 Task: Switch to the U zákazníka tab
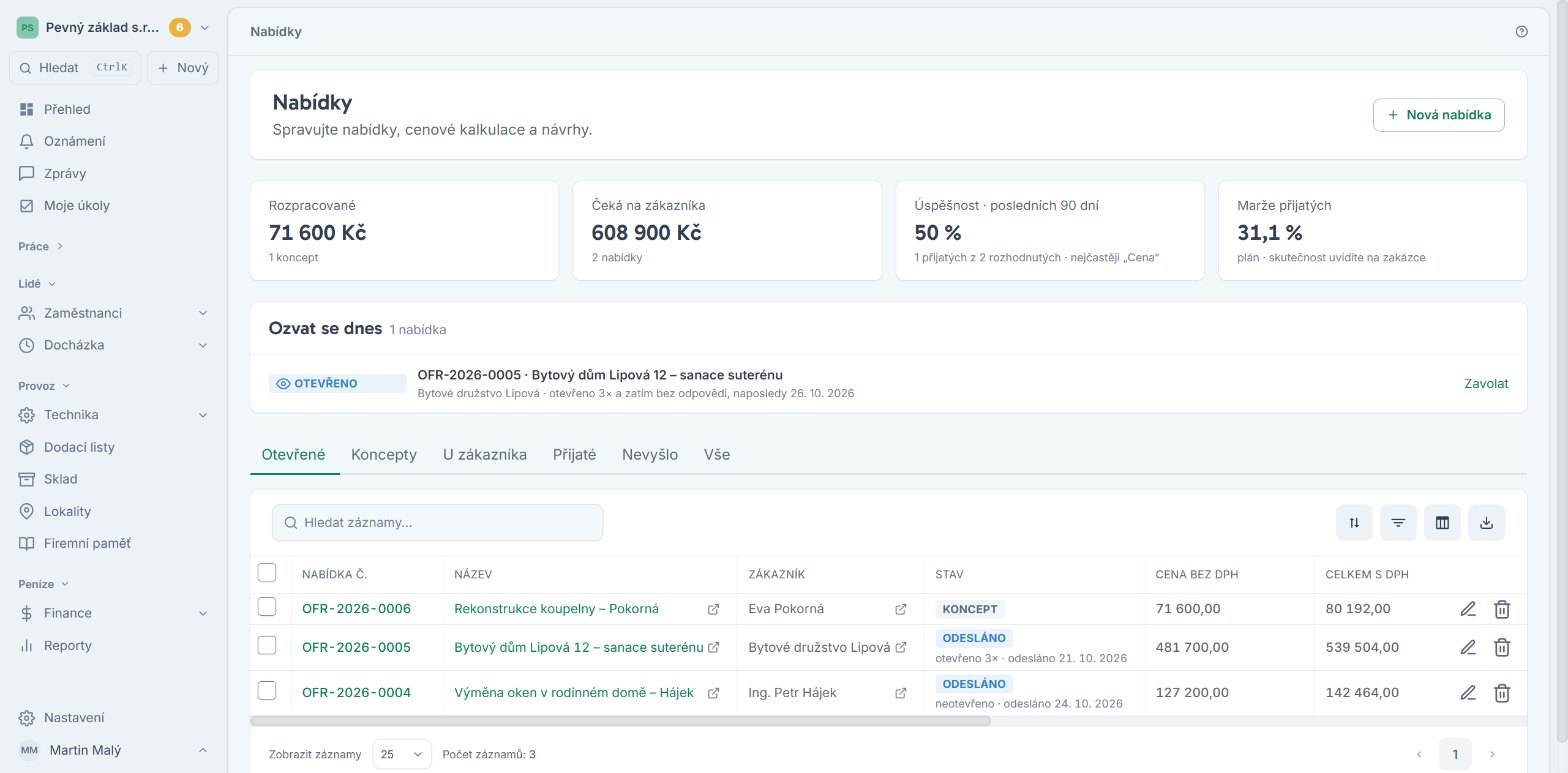pos(485,454)
